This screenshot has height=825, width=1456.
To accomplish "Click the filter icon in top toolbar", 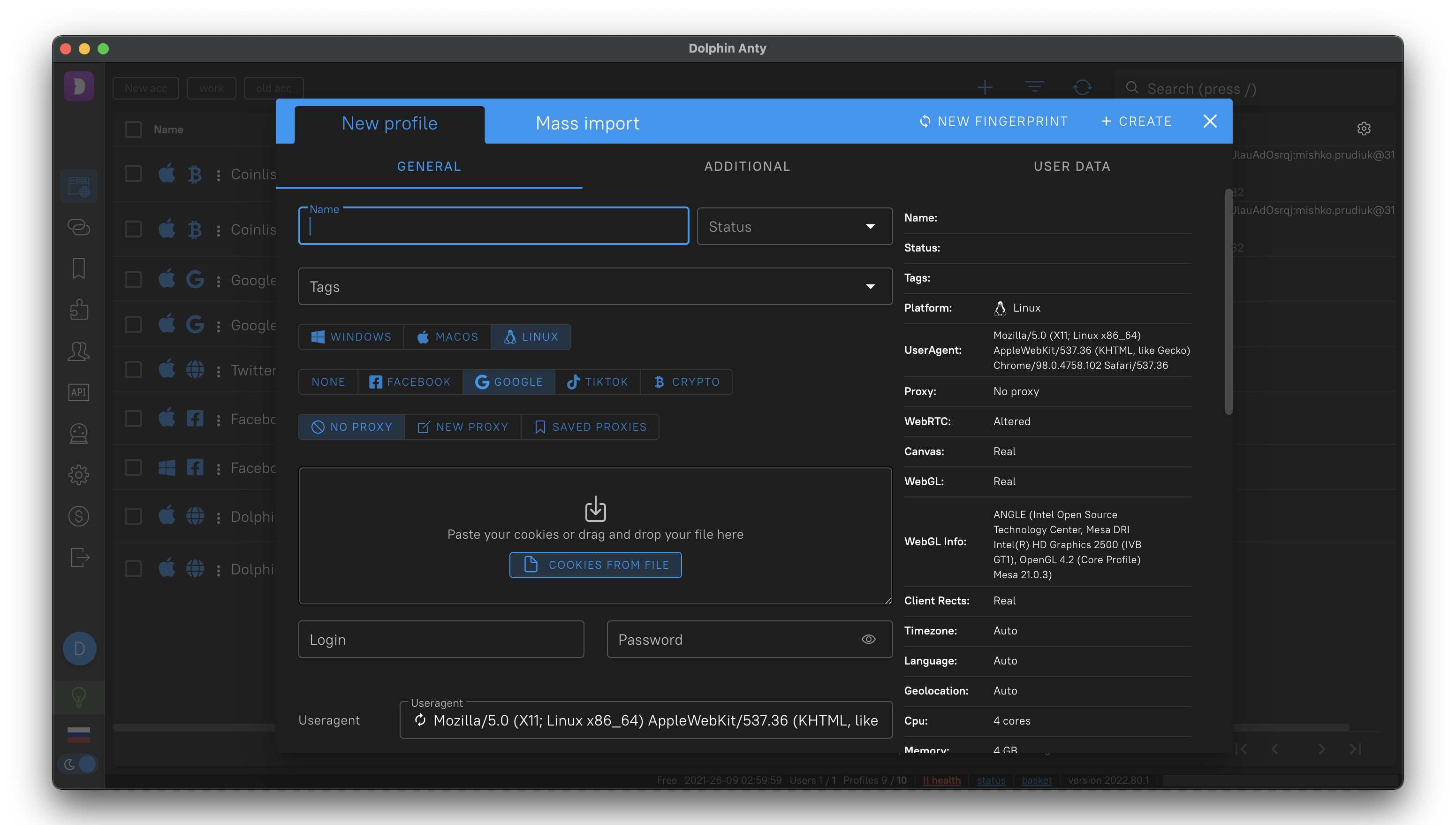I will tap(1034, 87).
